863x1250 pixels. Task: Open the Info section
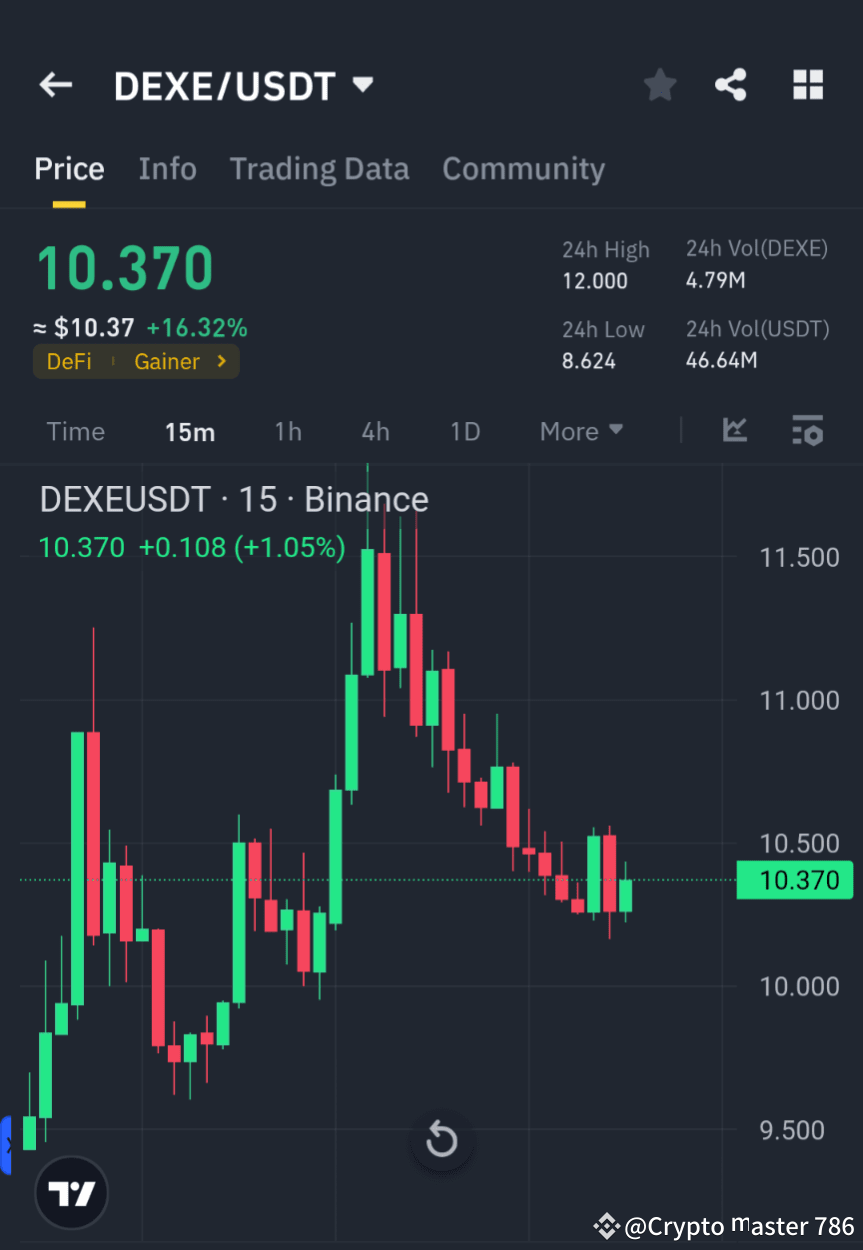167,168
